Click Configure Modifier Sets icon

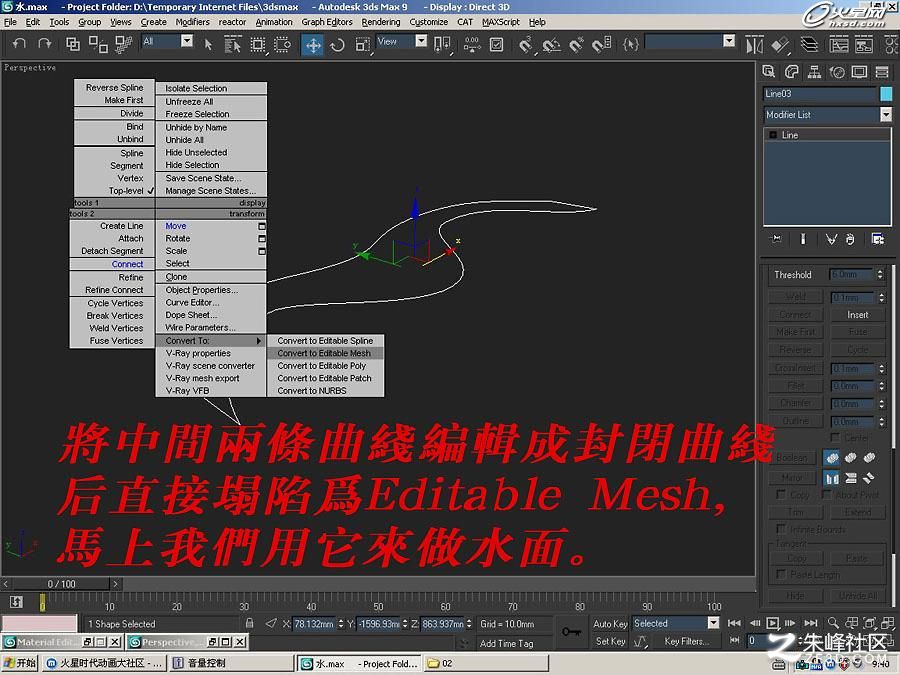tap(878, 238)
